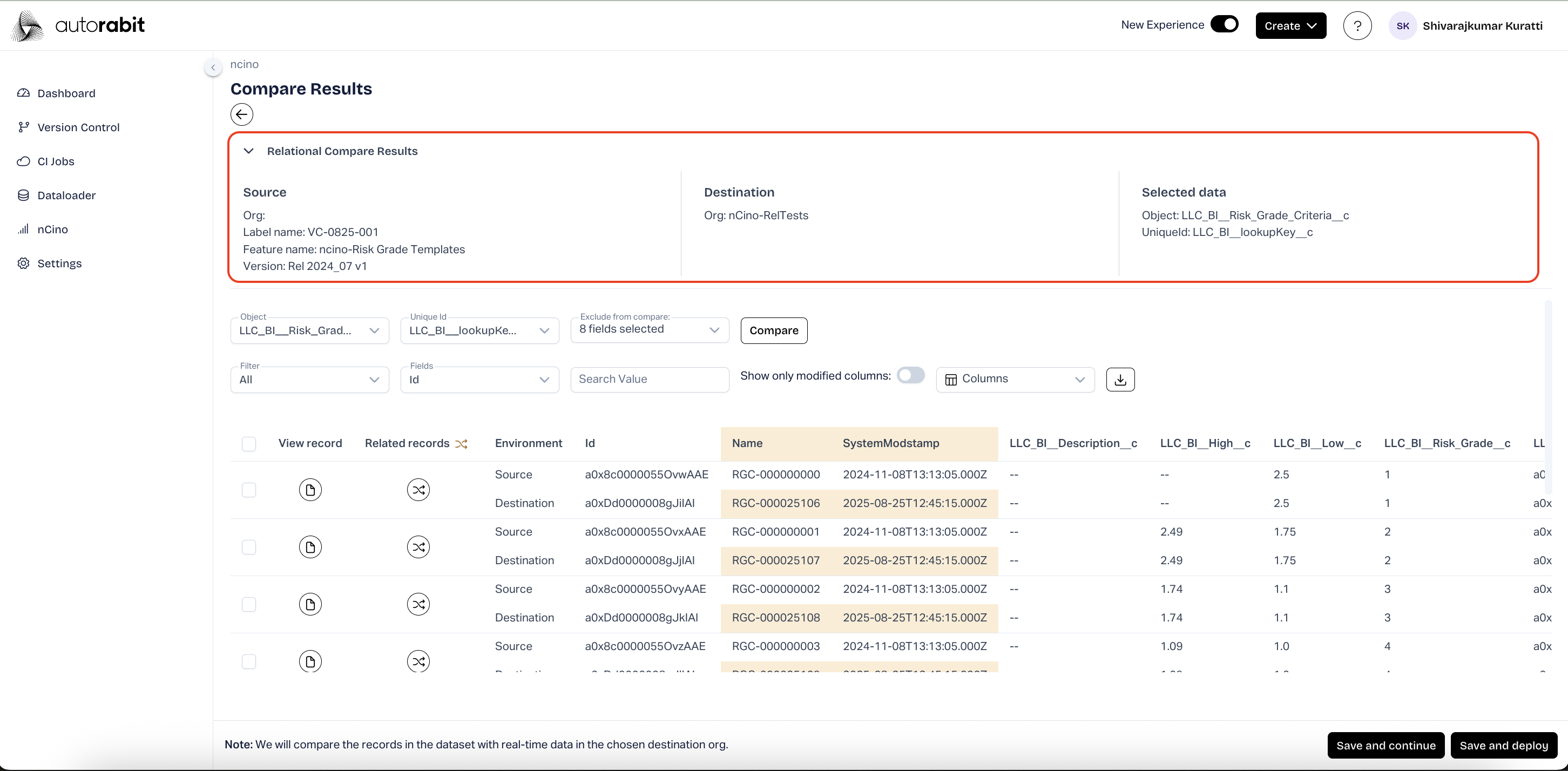
Task: Open the Exclude from compare dropdown
Action: tap(650, 330)
